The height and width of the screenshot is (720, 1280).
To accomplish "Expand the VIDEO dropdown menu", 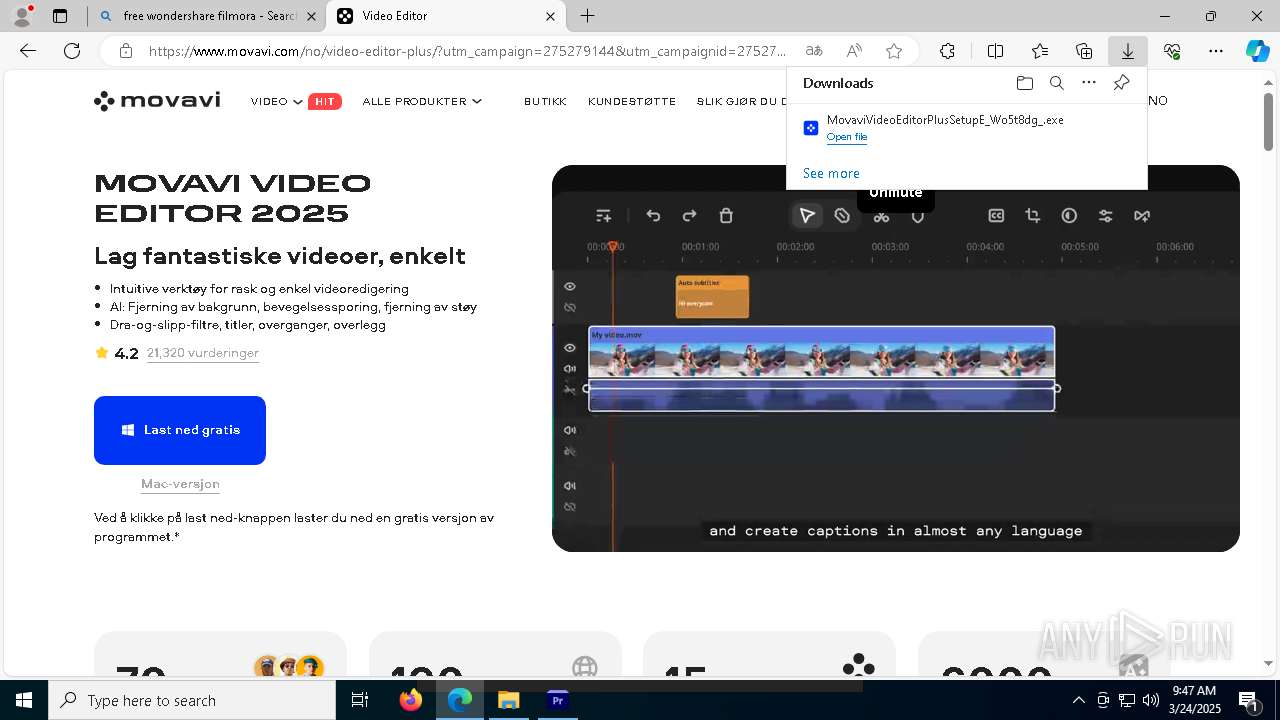I will 277,101.
